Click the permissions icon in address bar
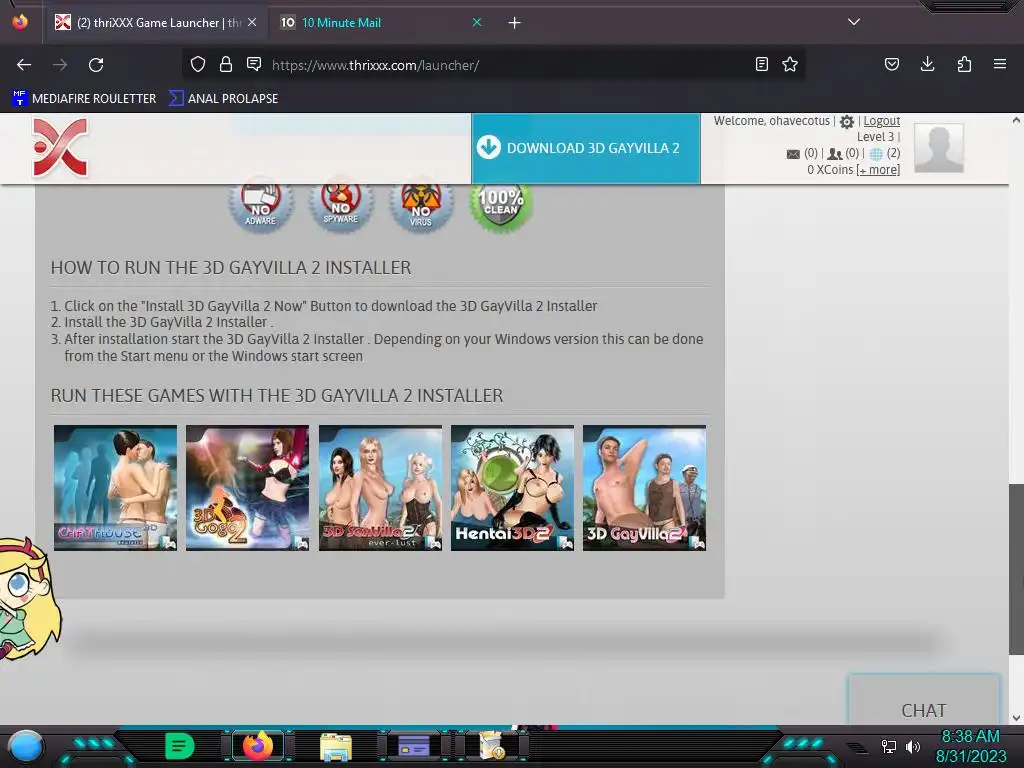 [x=254, y=64]
